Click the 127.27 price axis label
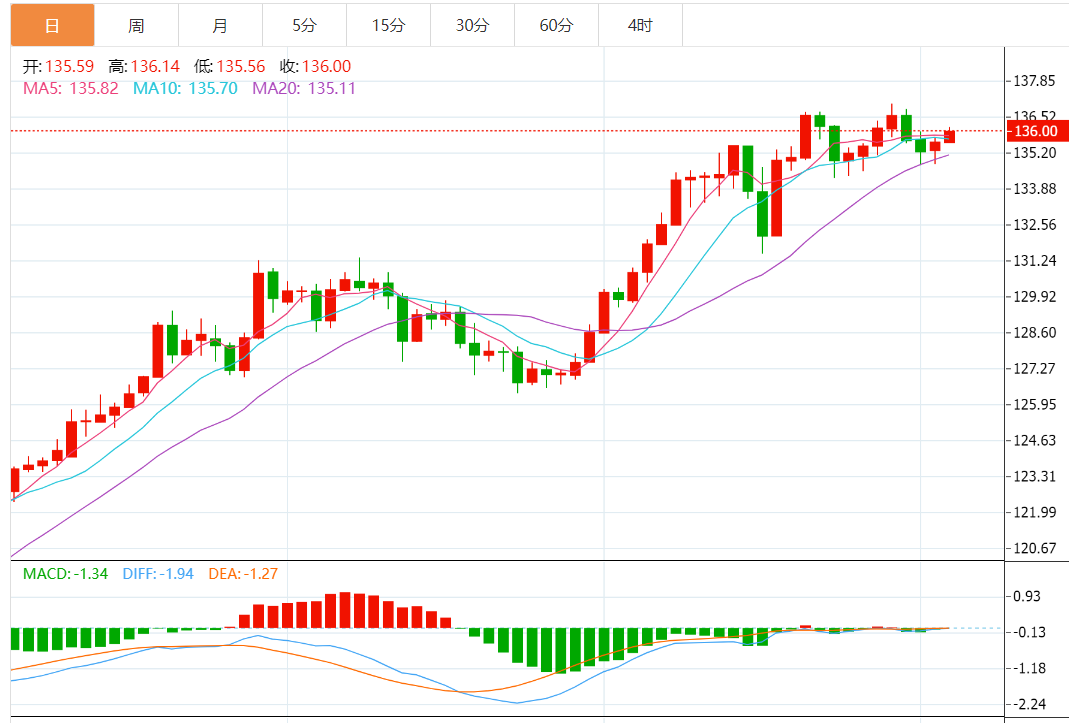 click(1034, 369)
